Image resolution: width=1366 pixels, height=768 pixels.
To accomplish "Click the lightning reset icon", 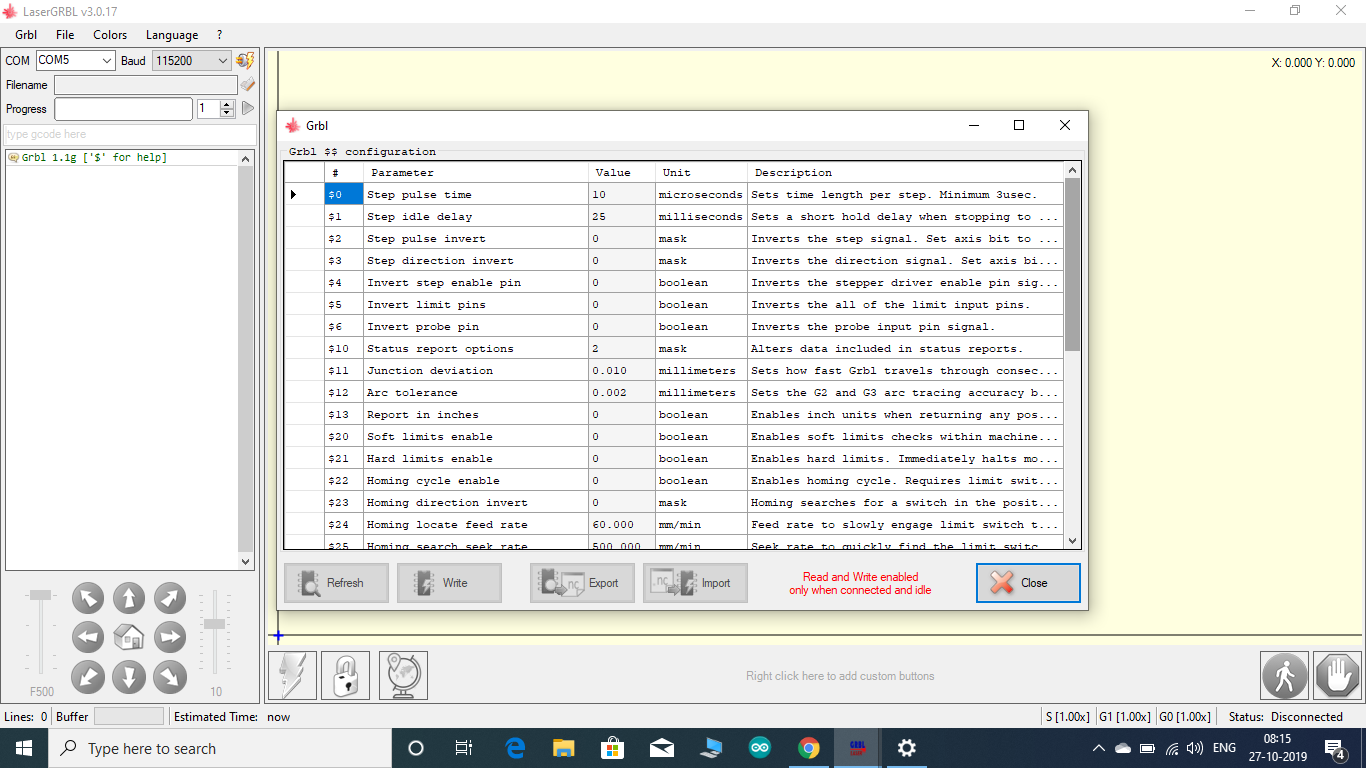I will point(291,675).
